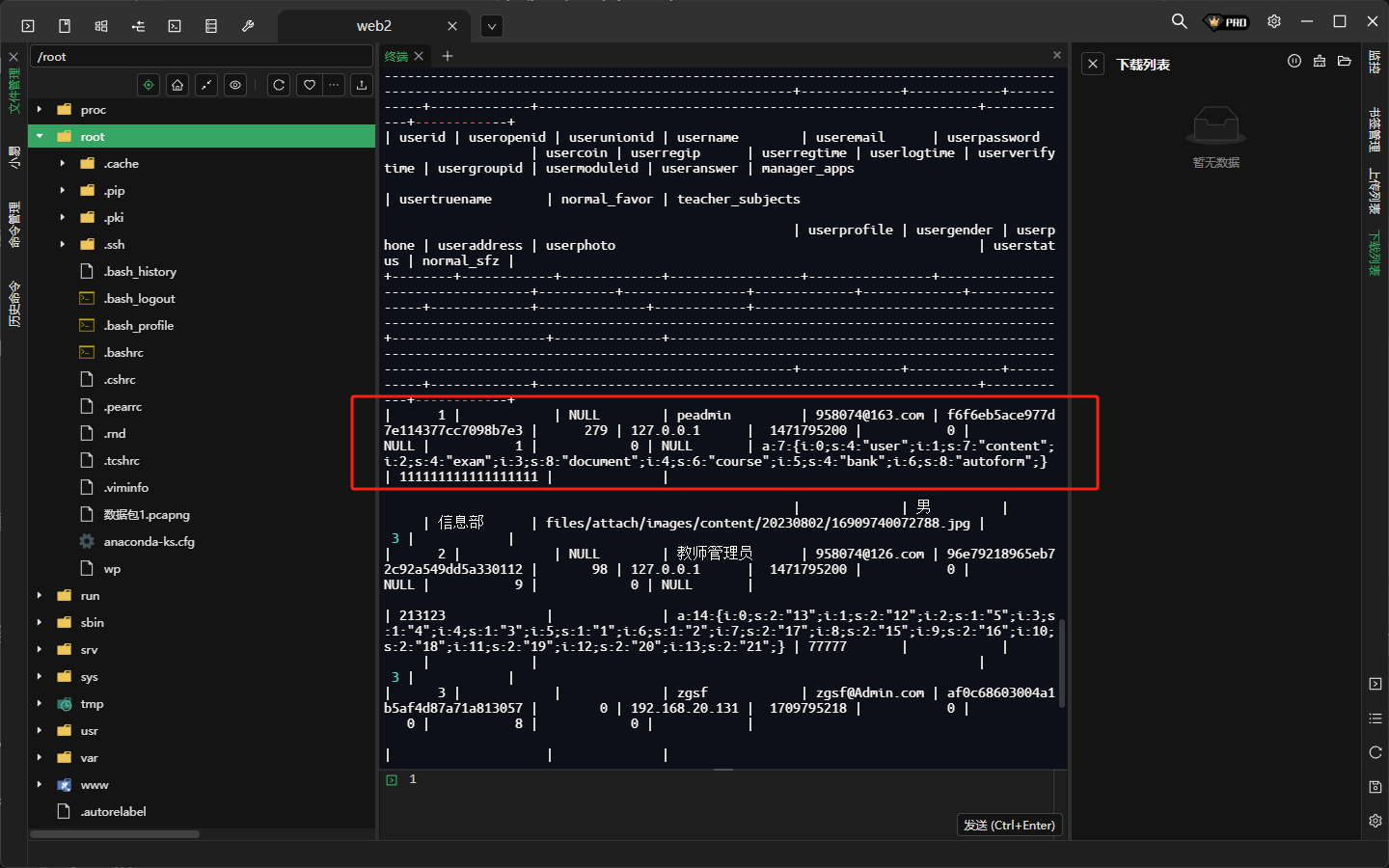The width and height of the screenshot is (1389, 868).
Task: Open the session list dropdown beside web2 tab
Action: [x=492, y=26]
